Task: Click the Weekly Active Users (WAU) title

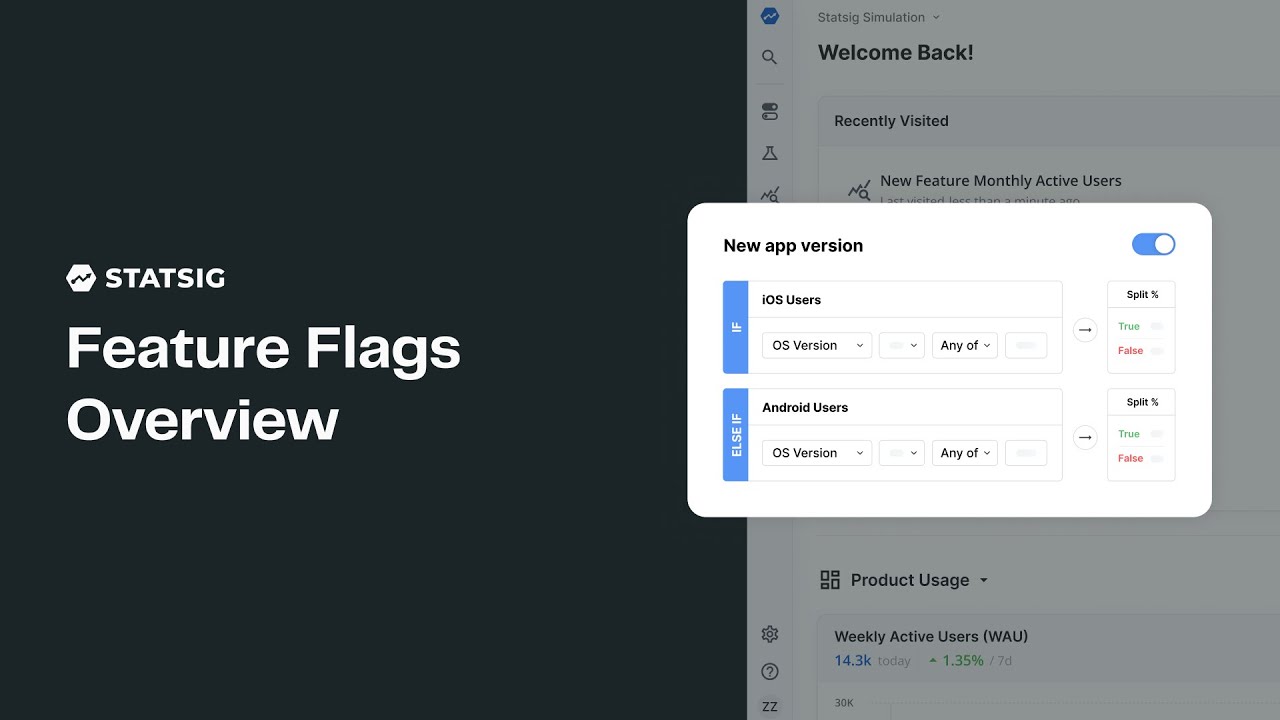Action: click(x=931, y=636)
